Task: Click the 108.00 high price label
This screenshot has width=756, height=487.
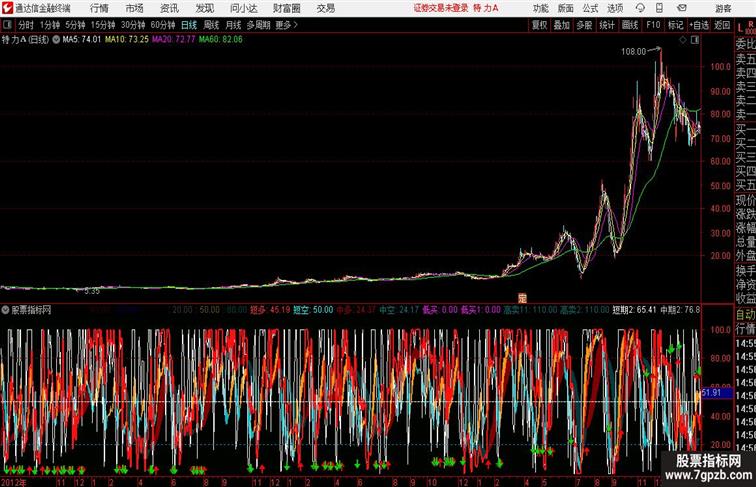Action: [x=633, y=51]
